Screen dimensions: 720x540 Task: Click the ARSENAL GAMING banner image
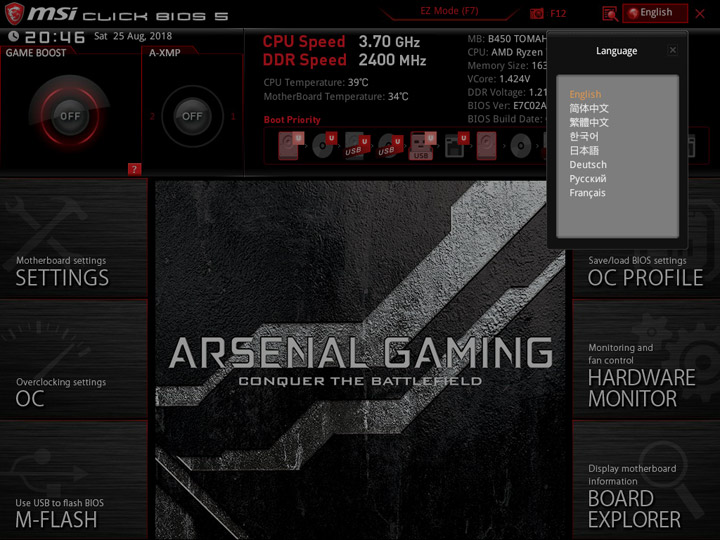coord(360,360)
